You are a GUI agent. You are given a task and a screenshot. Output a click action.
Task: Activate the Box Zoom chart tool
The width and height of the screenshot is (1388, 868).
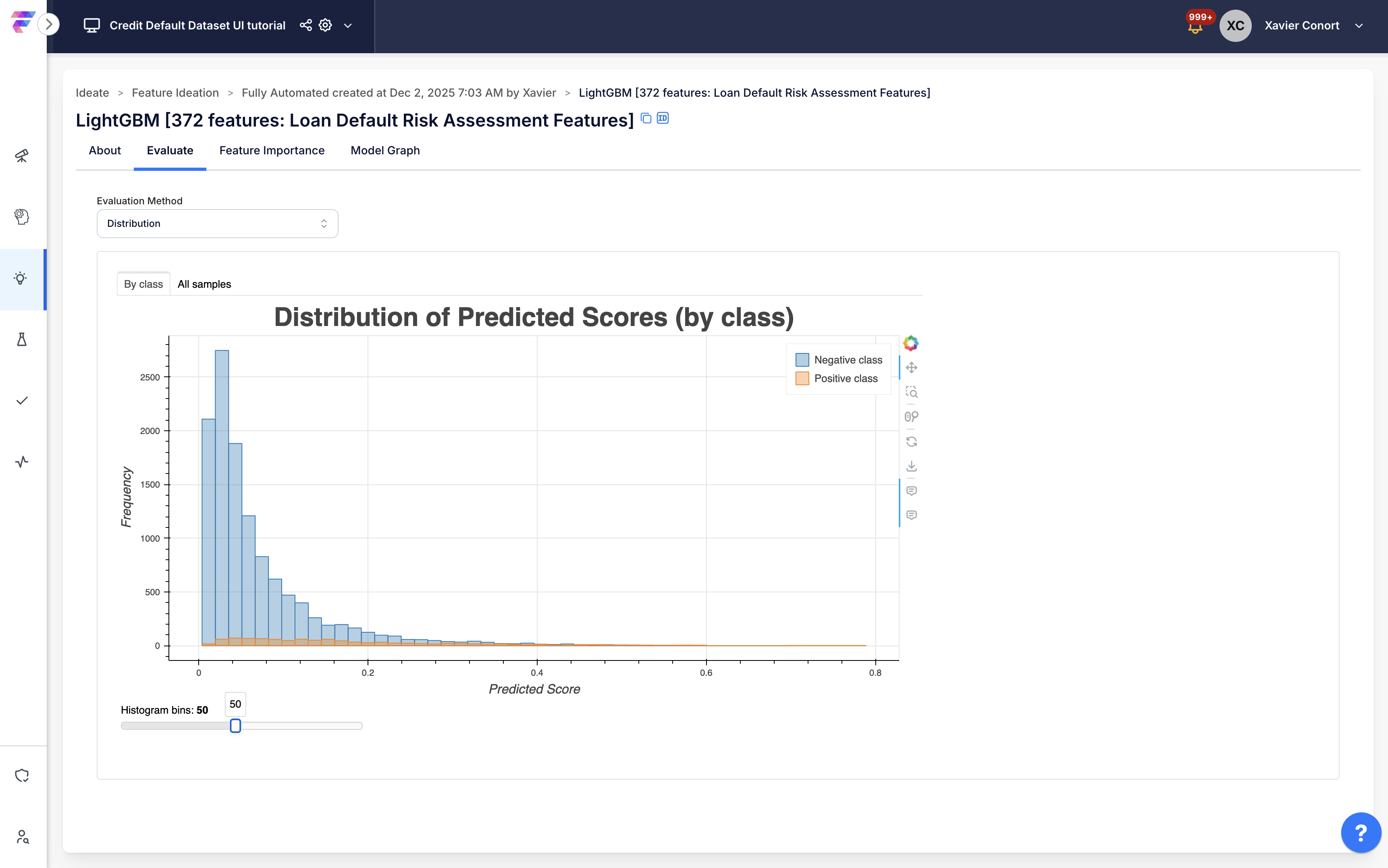click(x=911, y=392)
